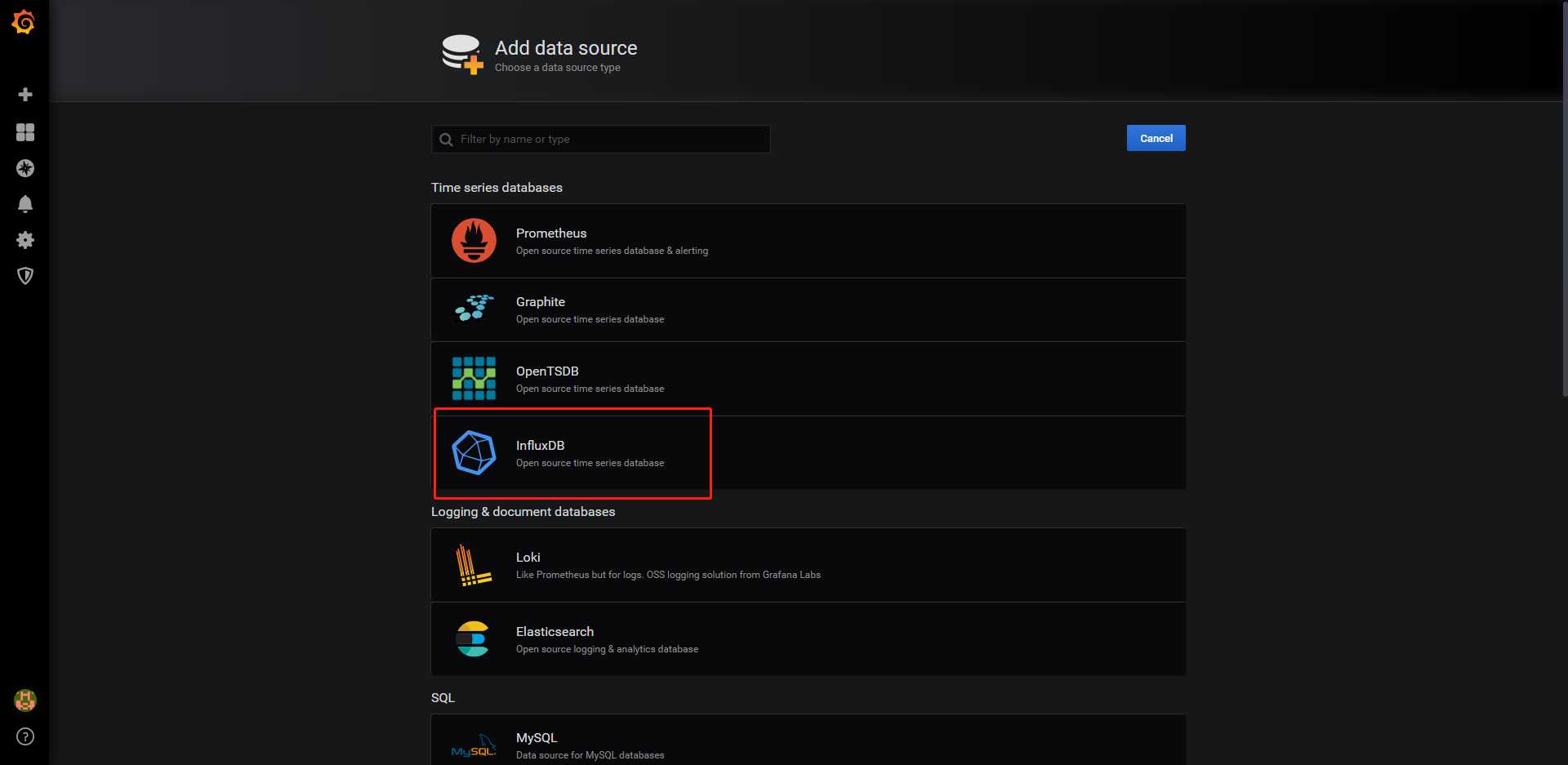Open the Alerting bell icon
This screenshot has height=765, width=1568.
click(25, 204)
